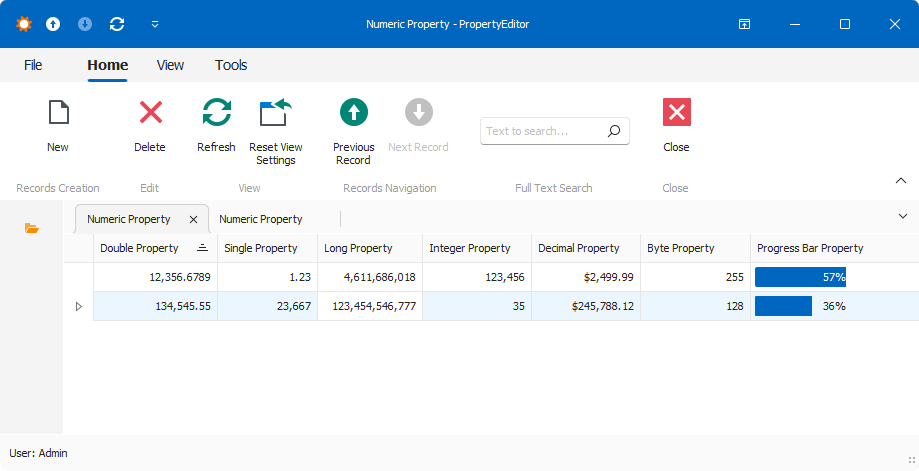The width and height of the screenshot is (919, 471).
Task: Create a New record
Action: click(x=58, y=125)
